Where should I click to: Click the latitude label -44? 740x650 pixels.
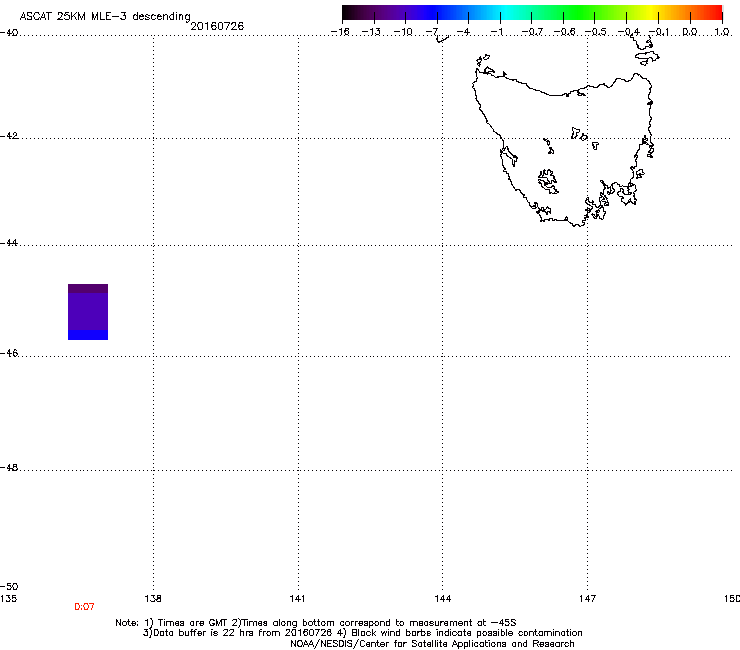point(9,243)
